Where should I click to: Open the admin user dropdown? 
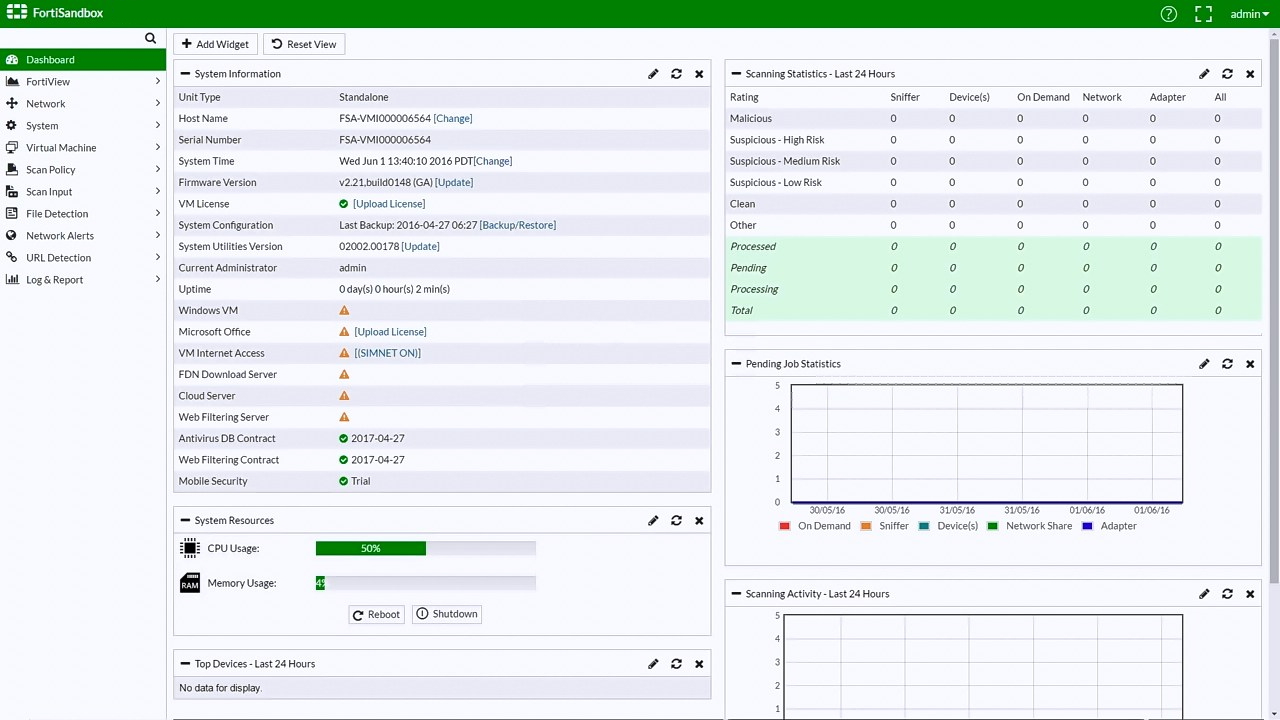(x=1249, y=14)
